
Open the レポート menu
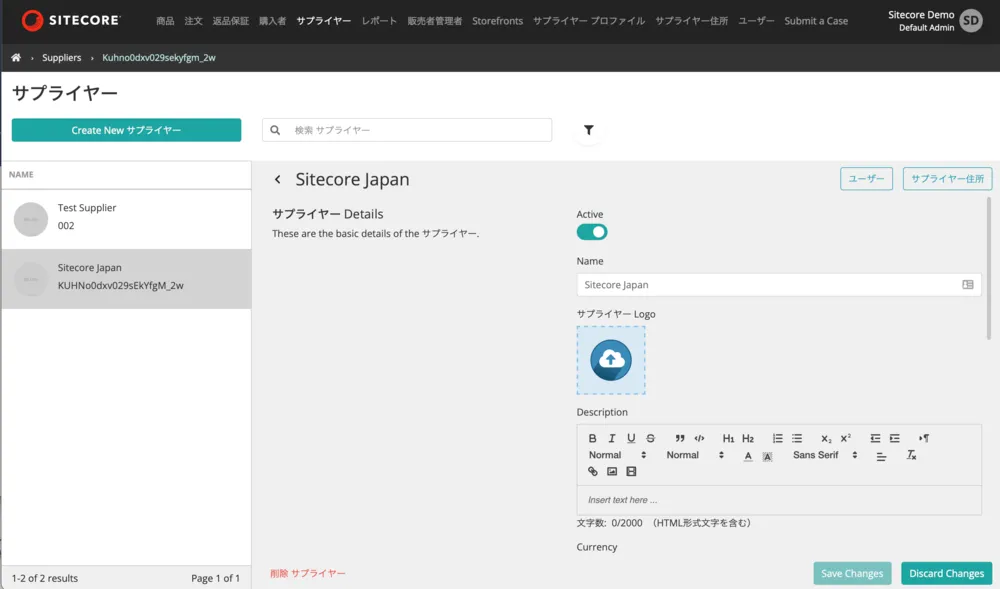pyautogui.click(x=379, y=21)
